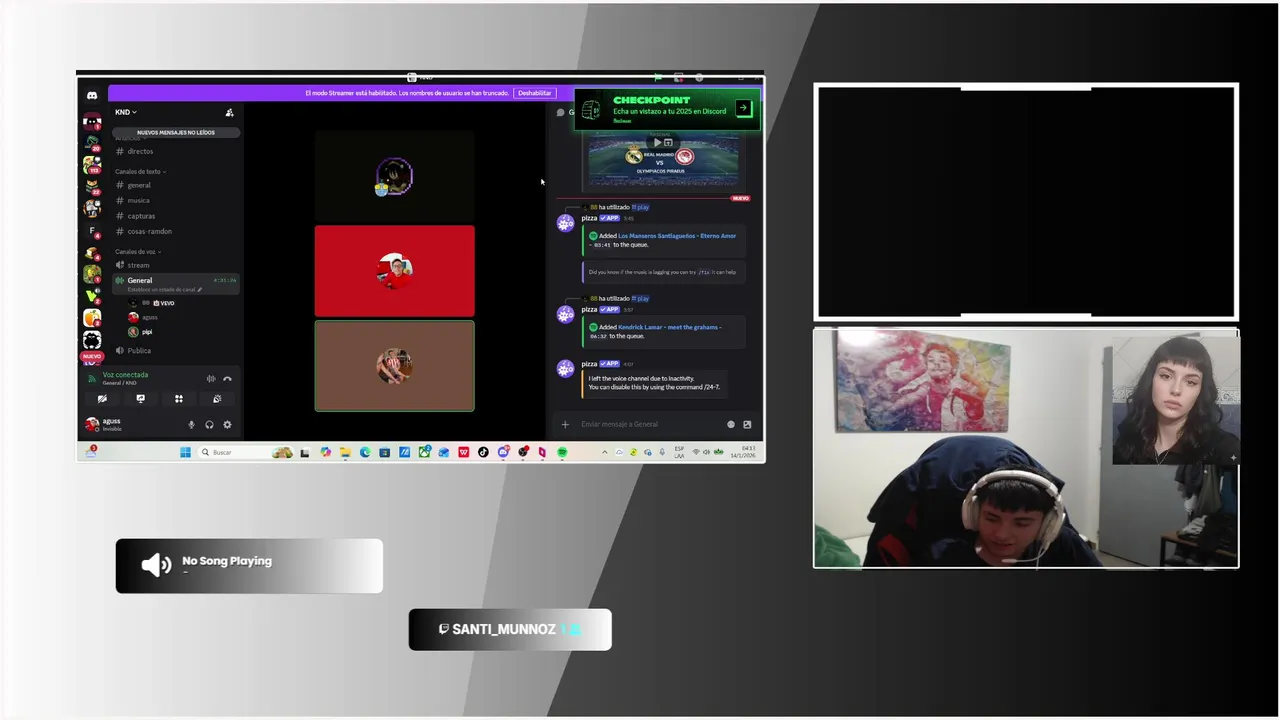The image size is (1280, 720).
Task: Open Microsoft Edge from the taskbar
Action: tap(365, 452)
